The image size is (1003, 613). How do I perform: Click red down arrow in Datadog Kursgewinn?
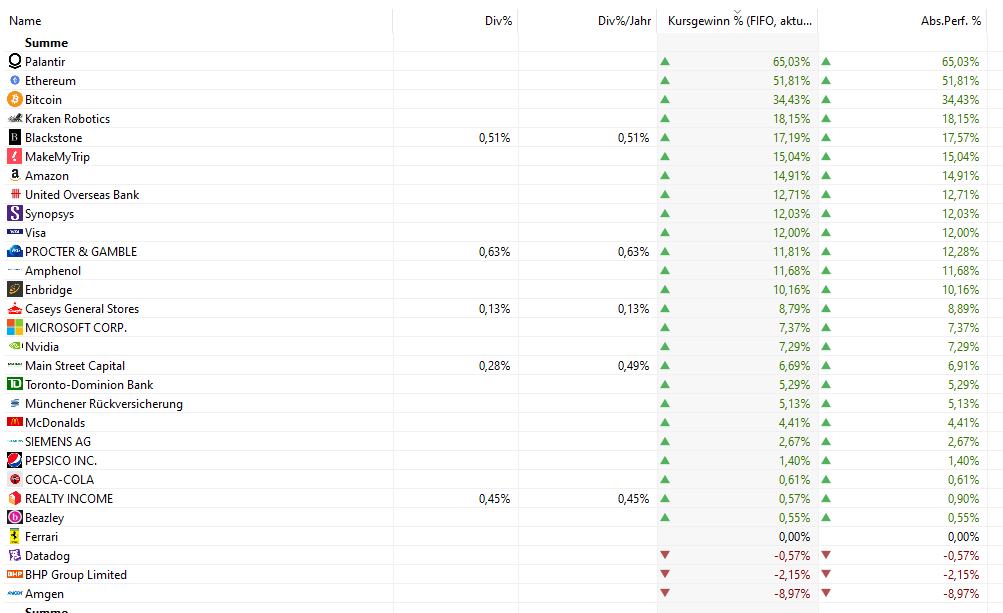click(x=665, y=555)
